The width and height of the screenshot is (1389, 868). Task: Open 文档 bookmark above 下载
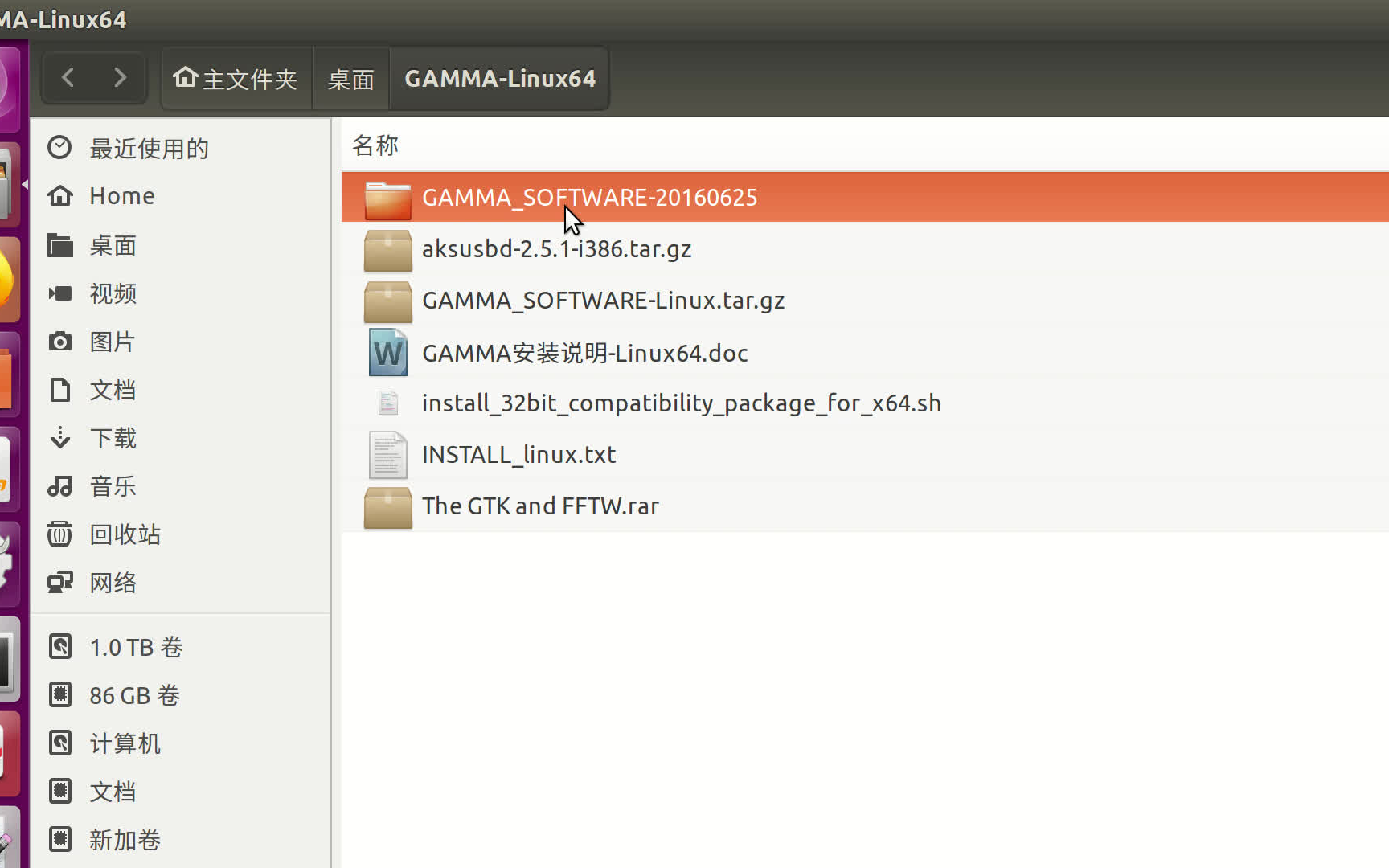(x=113, y=390)
